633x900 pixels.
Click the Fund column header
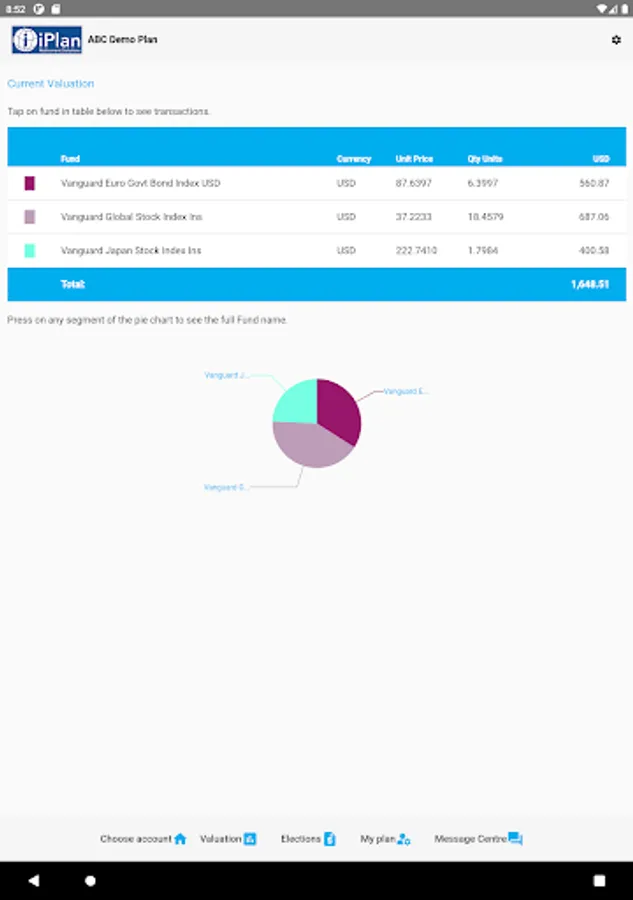pos(70,158)
